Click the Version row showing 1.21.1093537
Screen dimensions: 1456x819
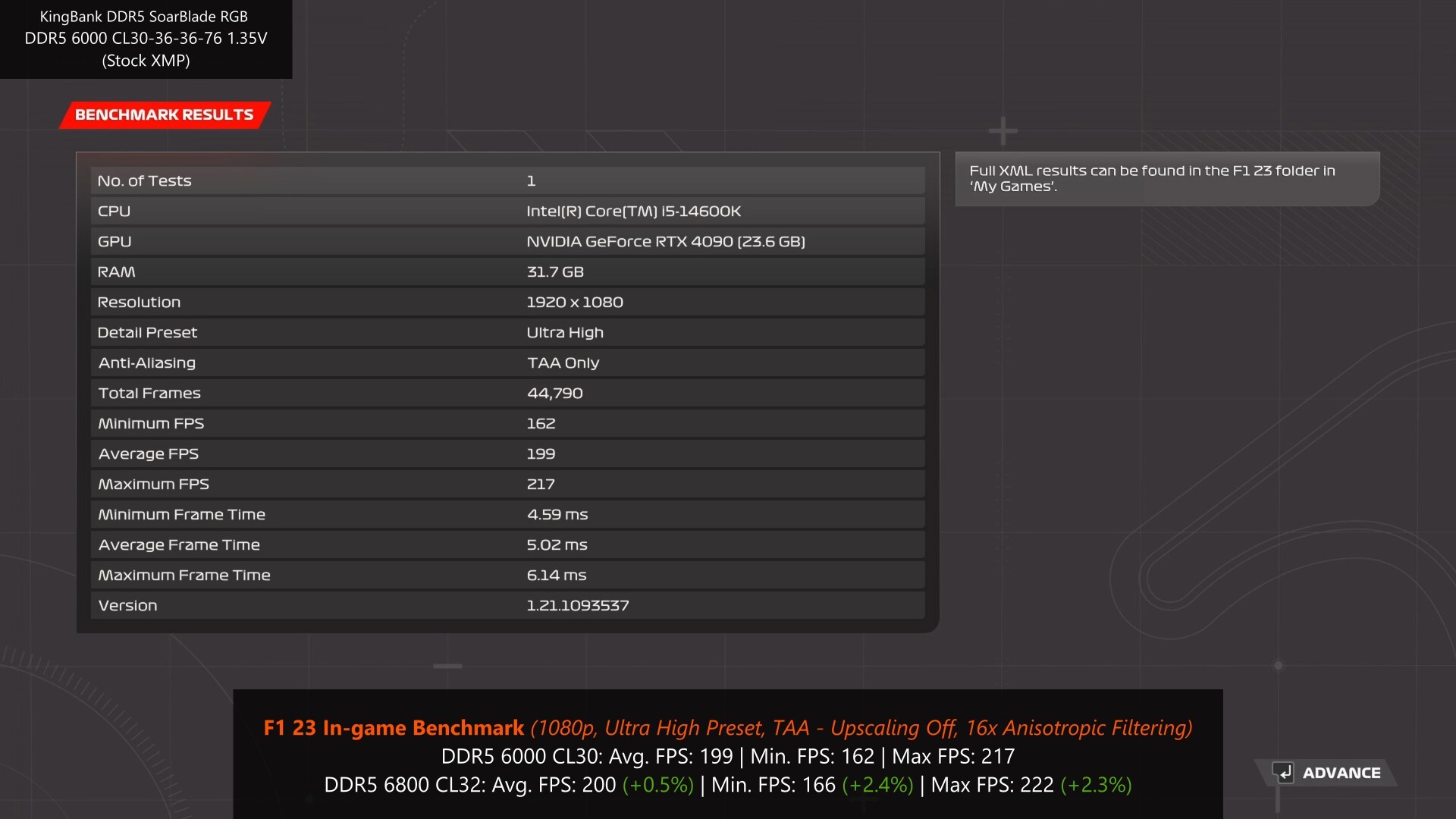(x=507, y=605)
